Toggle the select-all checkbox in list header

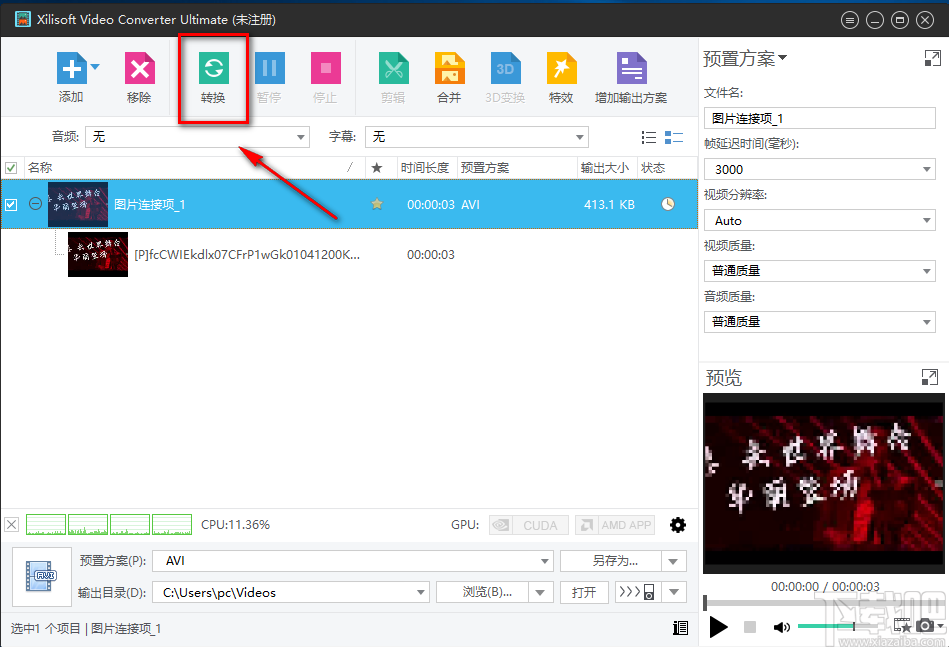[12, 167]
